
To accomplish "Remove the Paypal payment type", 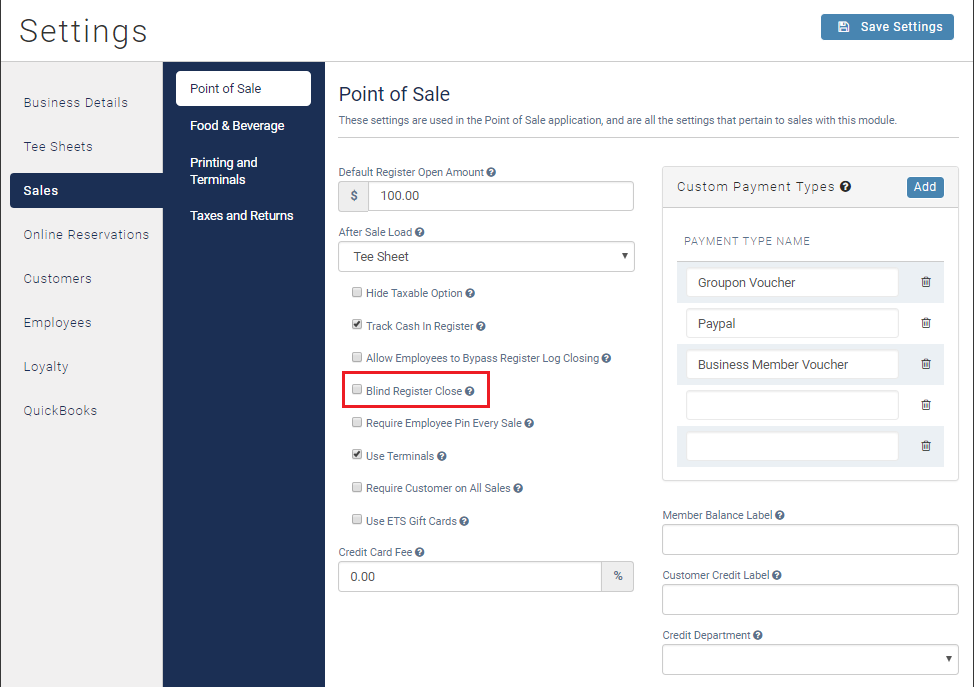I will tap(924, 323).
